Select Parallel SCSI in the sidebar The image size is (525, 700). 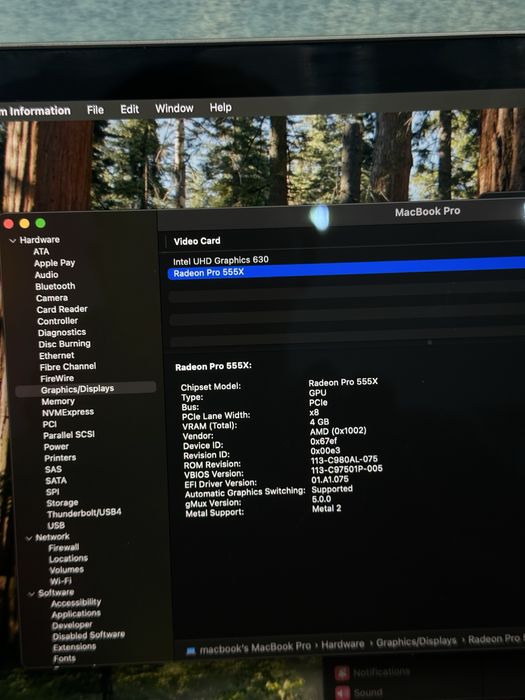tap(69, 435)
